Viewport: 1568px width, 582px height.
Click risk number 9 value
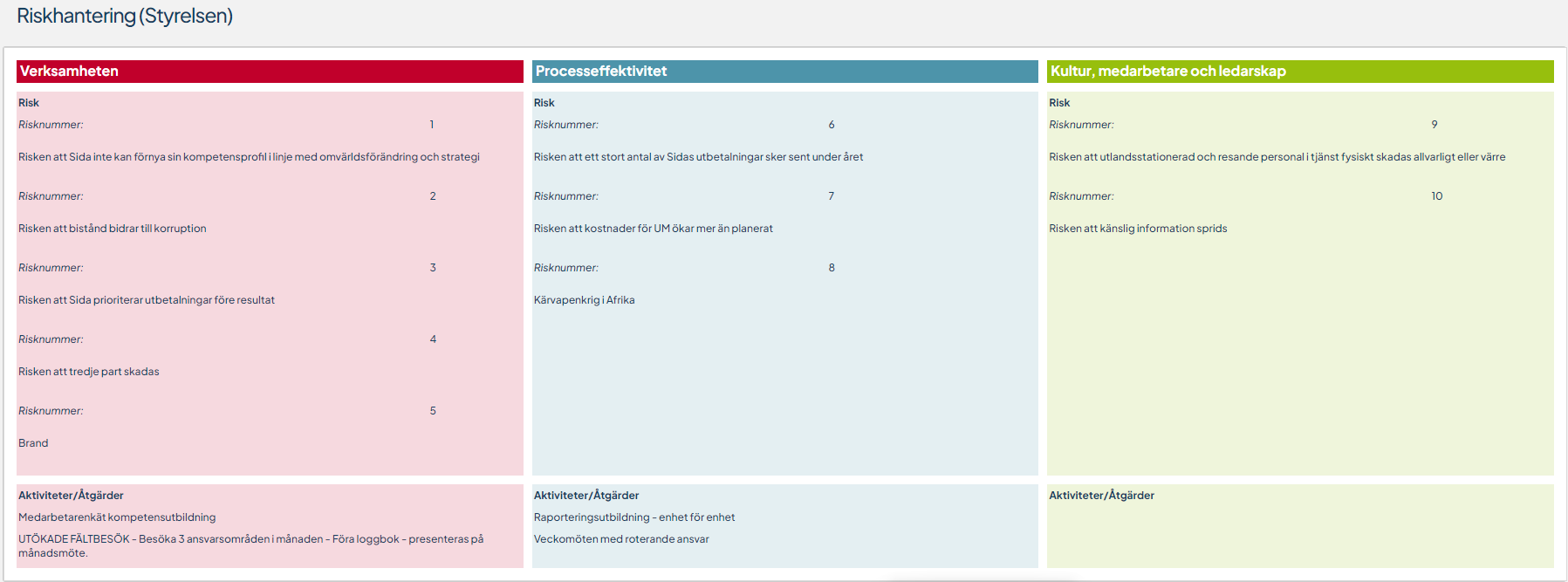pos(1434,125)
